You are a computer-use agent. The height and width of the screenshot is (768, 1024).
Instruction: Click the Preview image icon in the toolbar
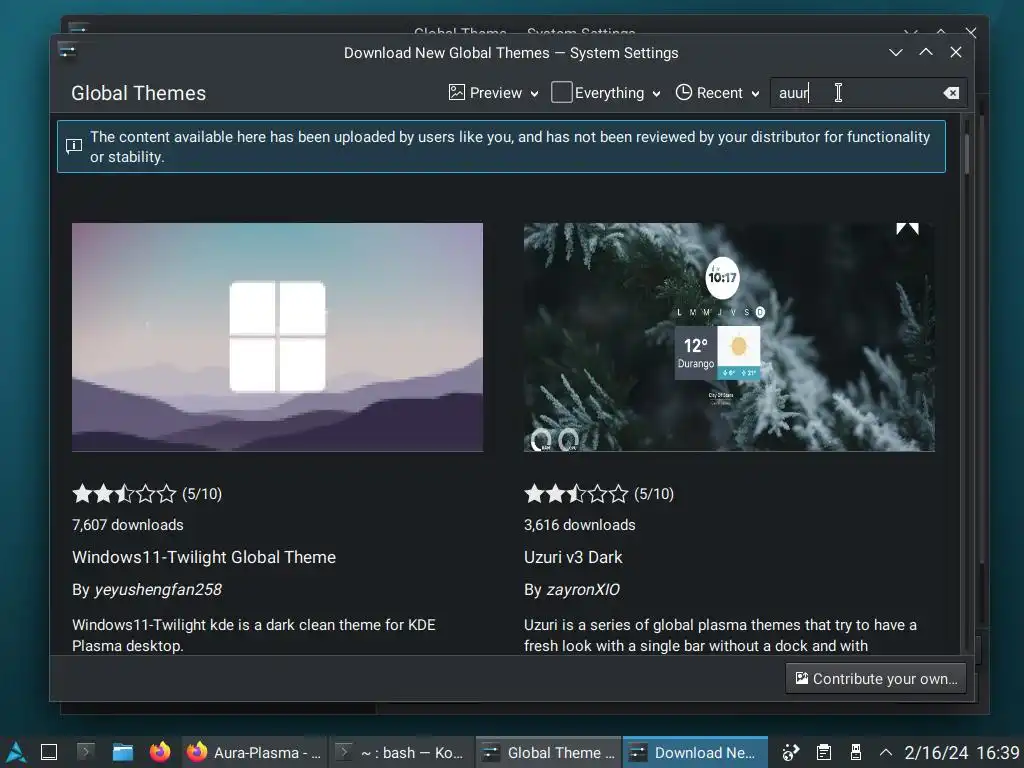(x=456, y=93)
